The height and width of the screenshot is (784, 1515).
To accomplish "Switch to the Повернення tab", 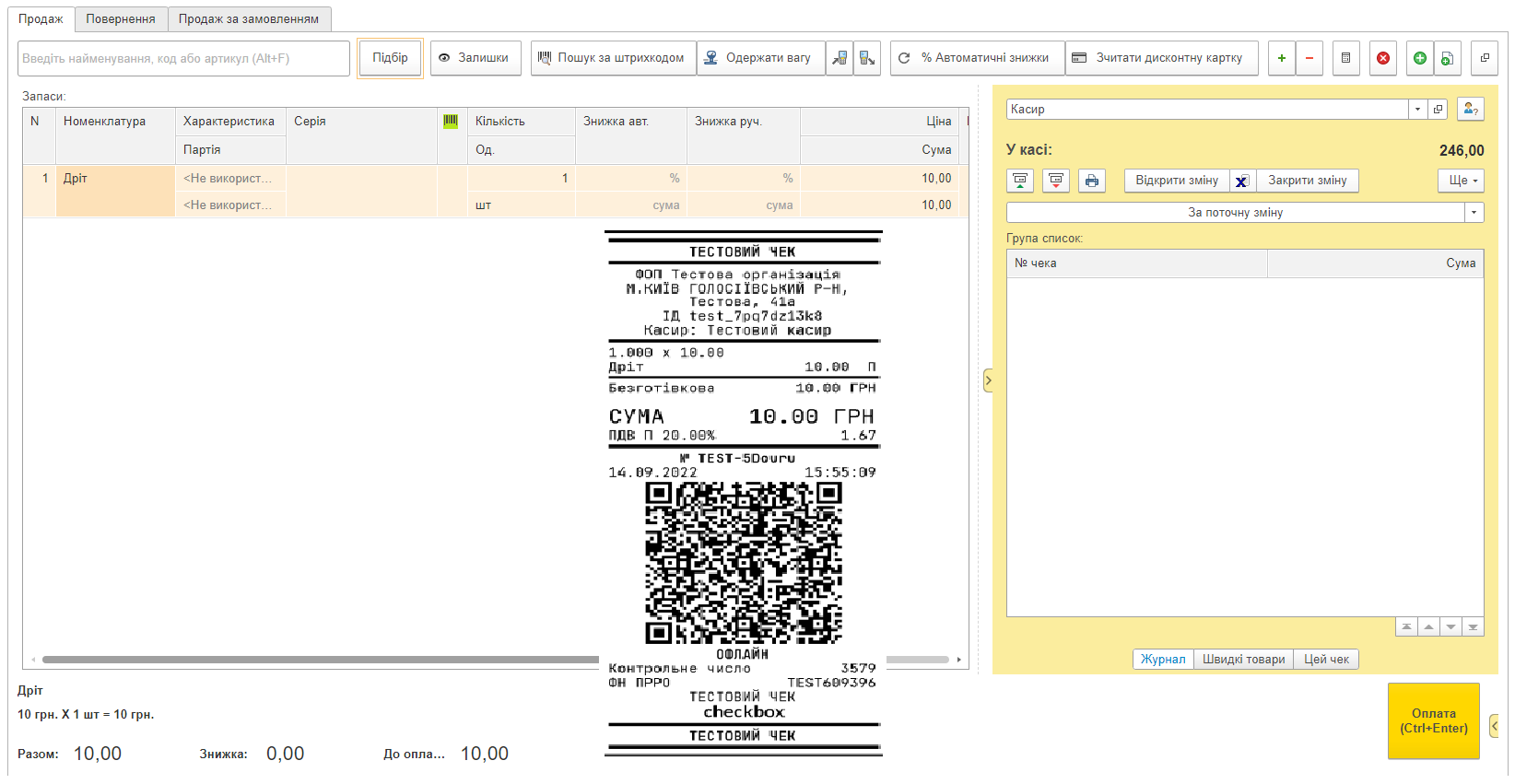I will 121,18.
